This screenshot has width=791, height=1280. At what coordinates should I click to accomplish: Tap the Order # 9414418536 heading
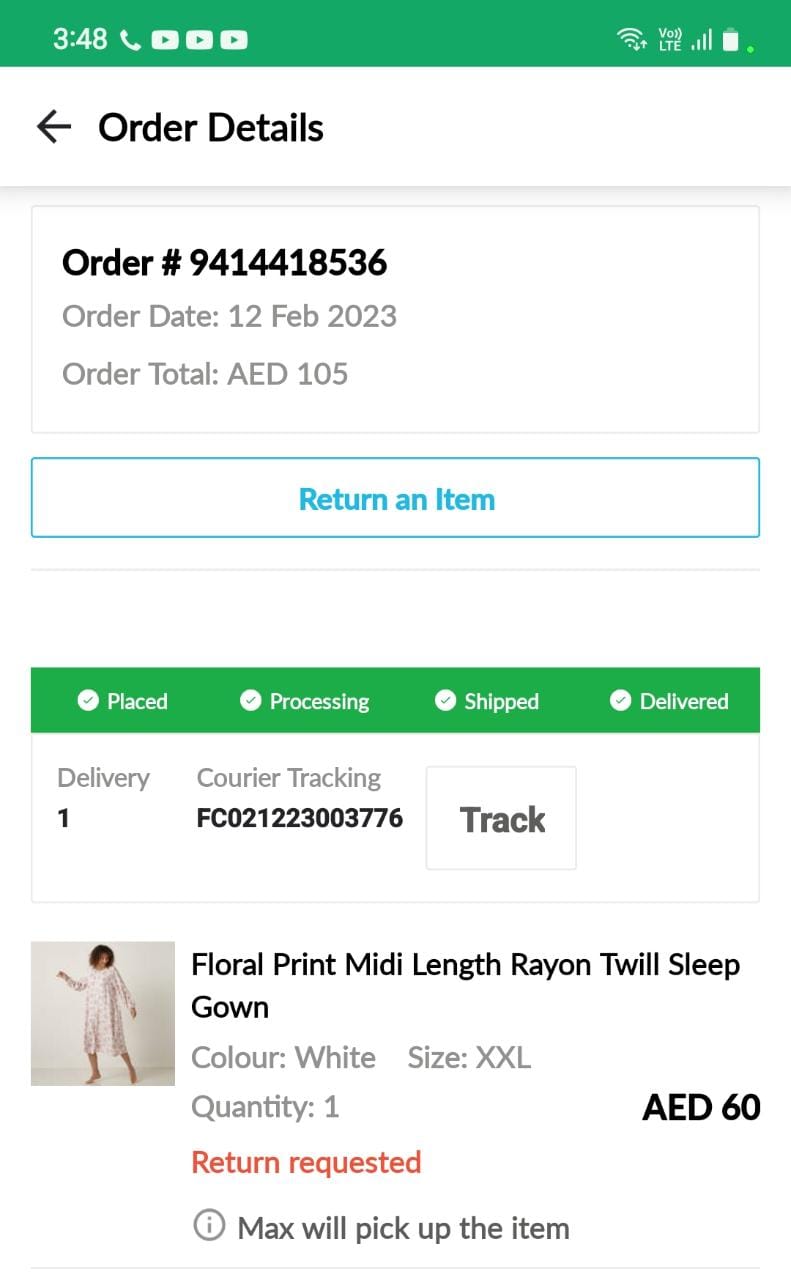224,263
